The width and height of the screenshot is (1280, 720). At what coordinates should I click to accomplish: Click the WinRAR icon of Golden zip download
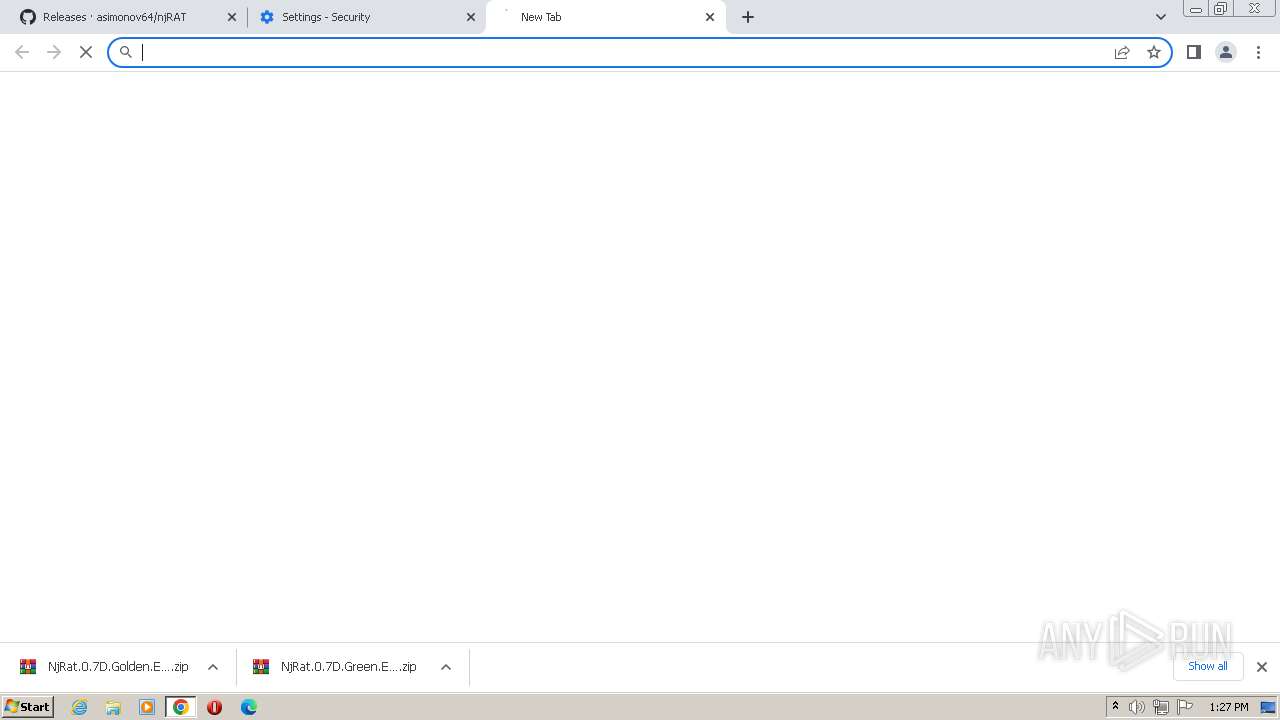click(x=28, y=667)
